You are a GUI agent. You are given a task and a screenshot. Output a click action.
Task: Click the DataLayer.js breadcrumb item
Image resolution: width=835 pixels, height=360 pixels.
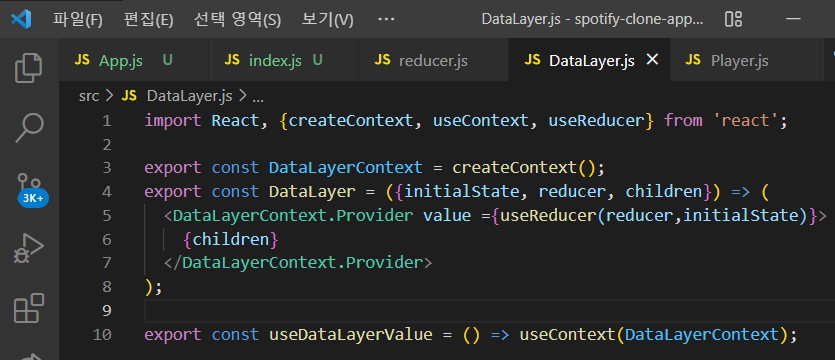coord(189,96)
